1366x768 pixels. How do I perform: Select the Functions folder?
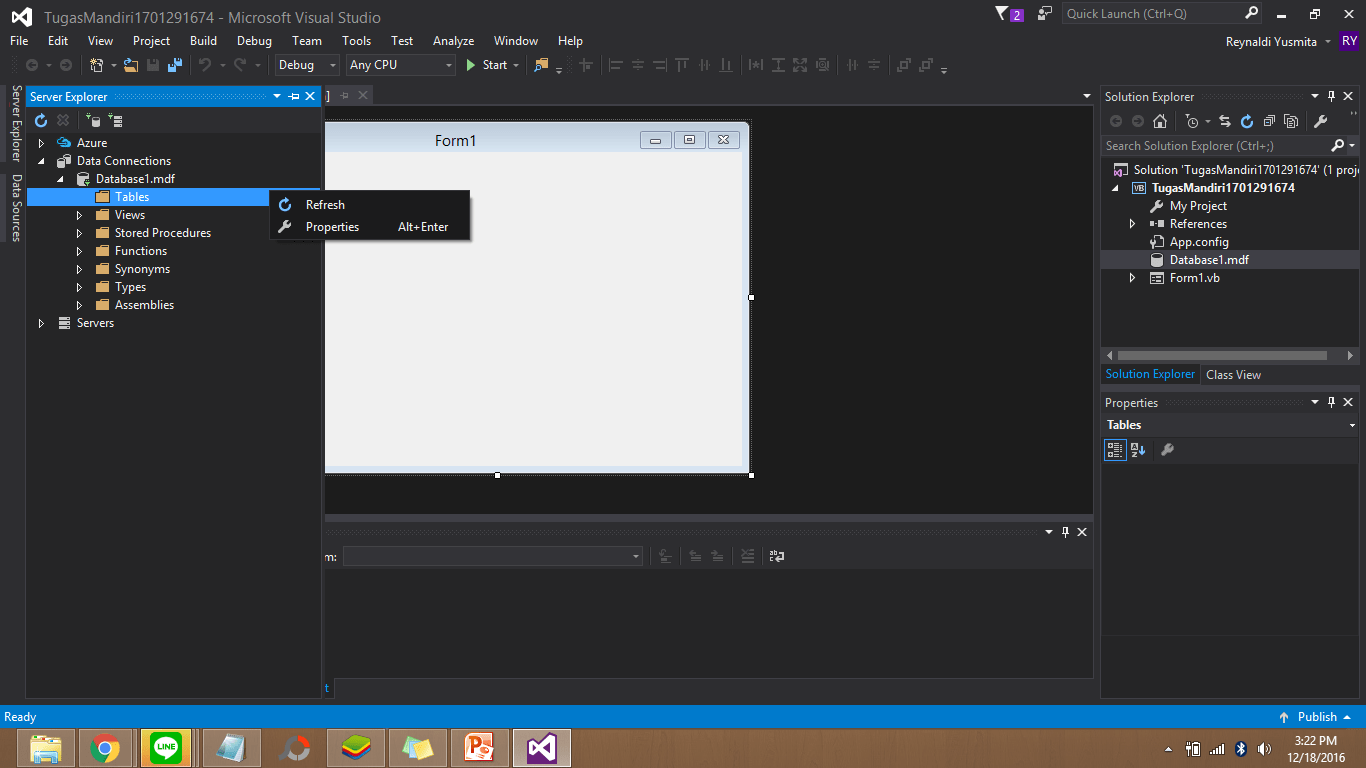[x=140, y=251]
